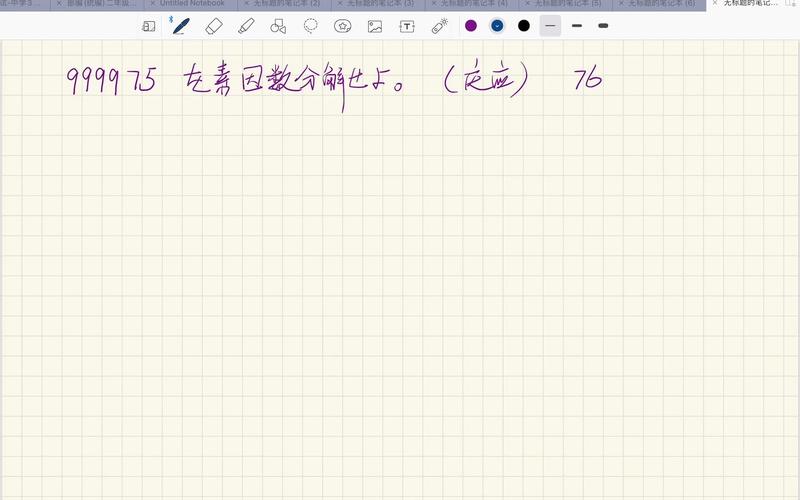The height and width of the screenshot is (500, 800).
Task: Activate the Laser pointer tool
Action: click(439, 26)
